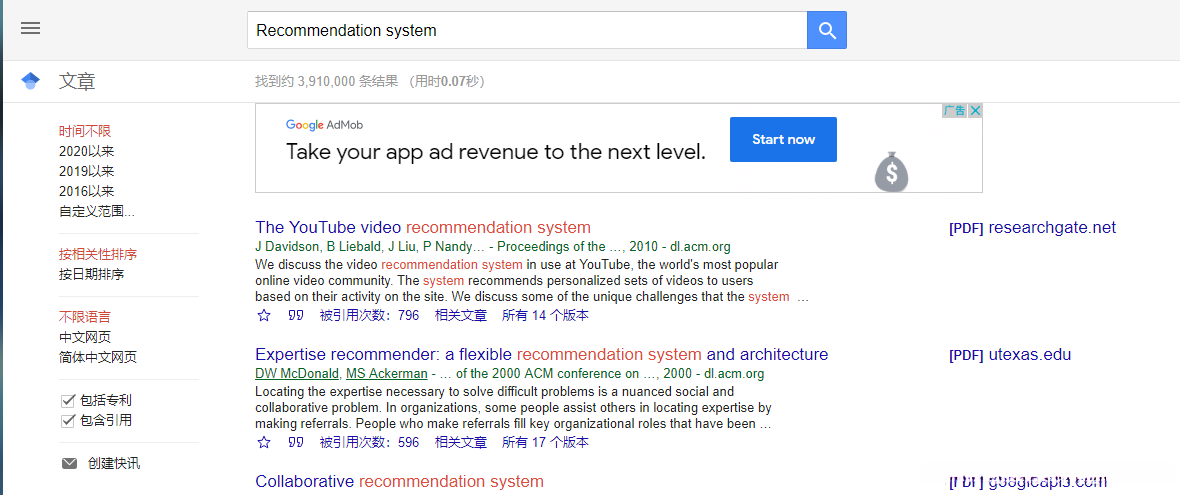Click the Google AdMob logo text
Viewport: 1180px width, 495px height.
(324, 125)
